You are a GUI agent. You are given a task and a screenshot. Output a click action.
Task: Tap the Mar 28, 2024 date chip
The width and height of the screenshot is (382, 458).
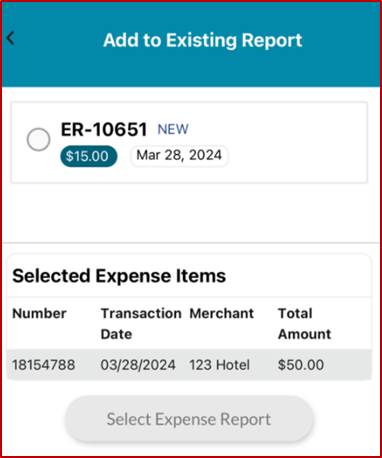click(x=179, y=156)
